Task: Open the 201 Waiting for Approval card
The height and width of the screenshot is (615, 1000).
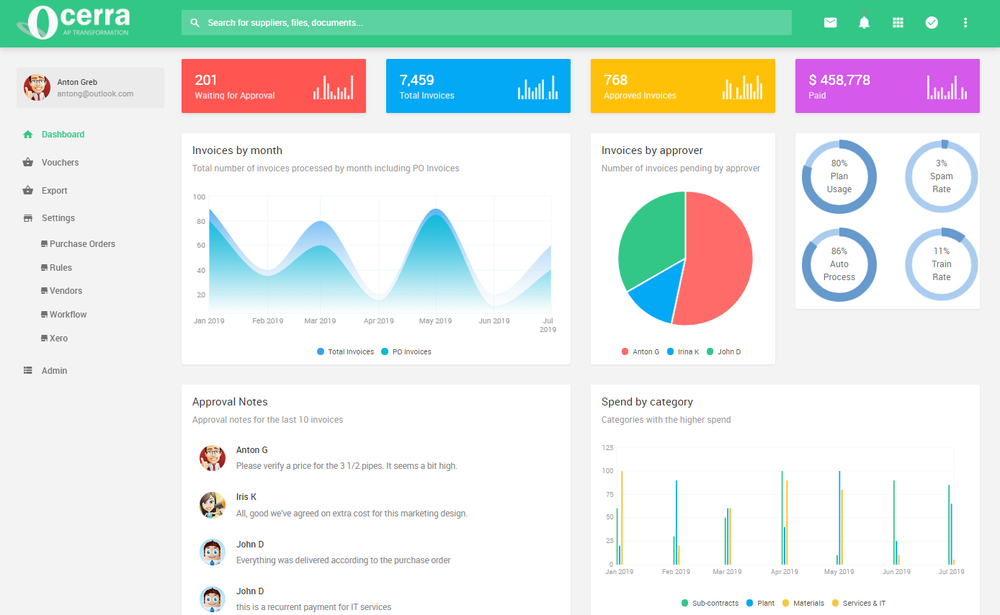Action: click(x=274, y=86)
